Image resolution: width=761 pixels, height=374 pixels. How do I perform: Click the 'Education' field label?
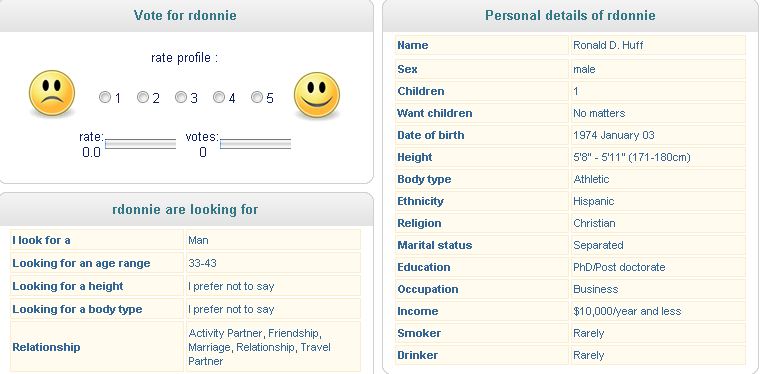pyautogui.click(x=424, y=267)
